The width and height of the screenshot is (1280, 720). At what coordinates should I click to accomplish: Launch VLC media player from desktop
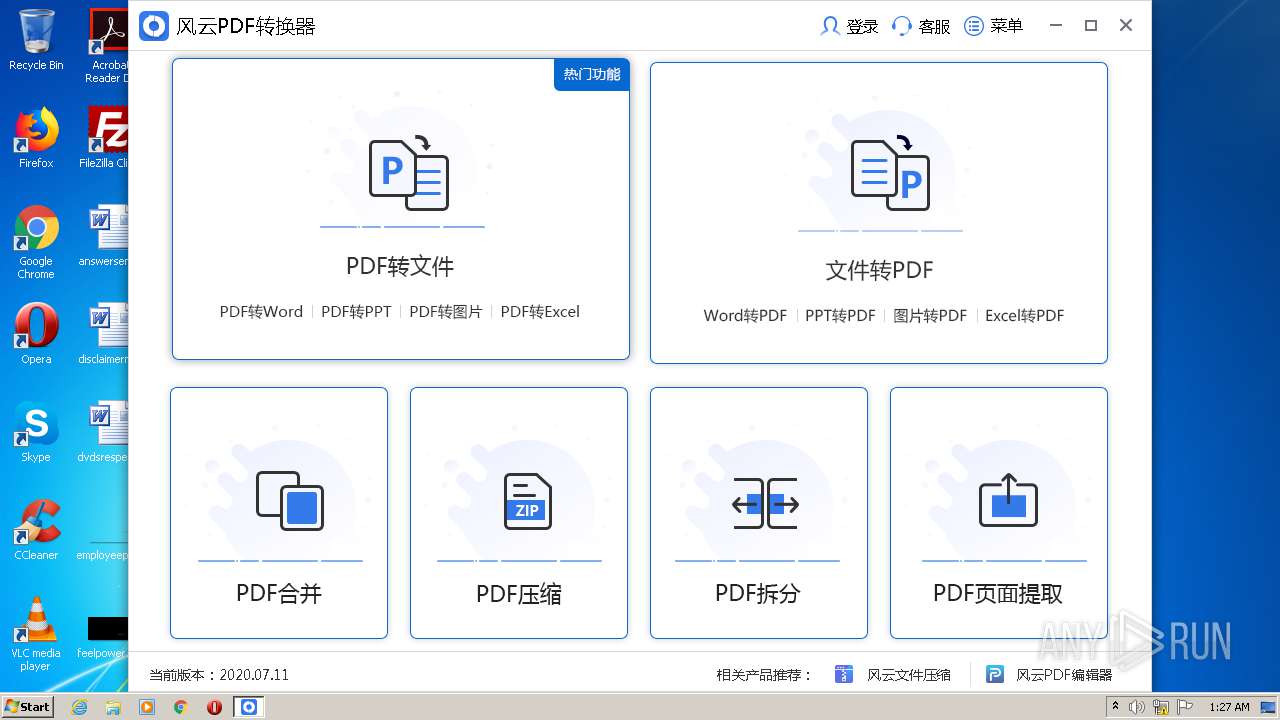[x=36, y=634]
